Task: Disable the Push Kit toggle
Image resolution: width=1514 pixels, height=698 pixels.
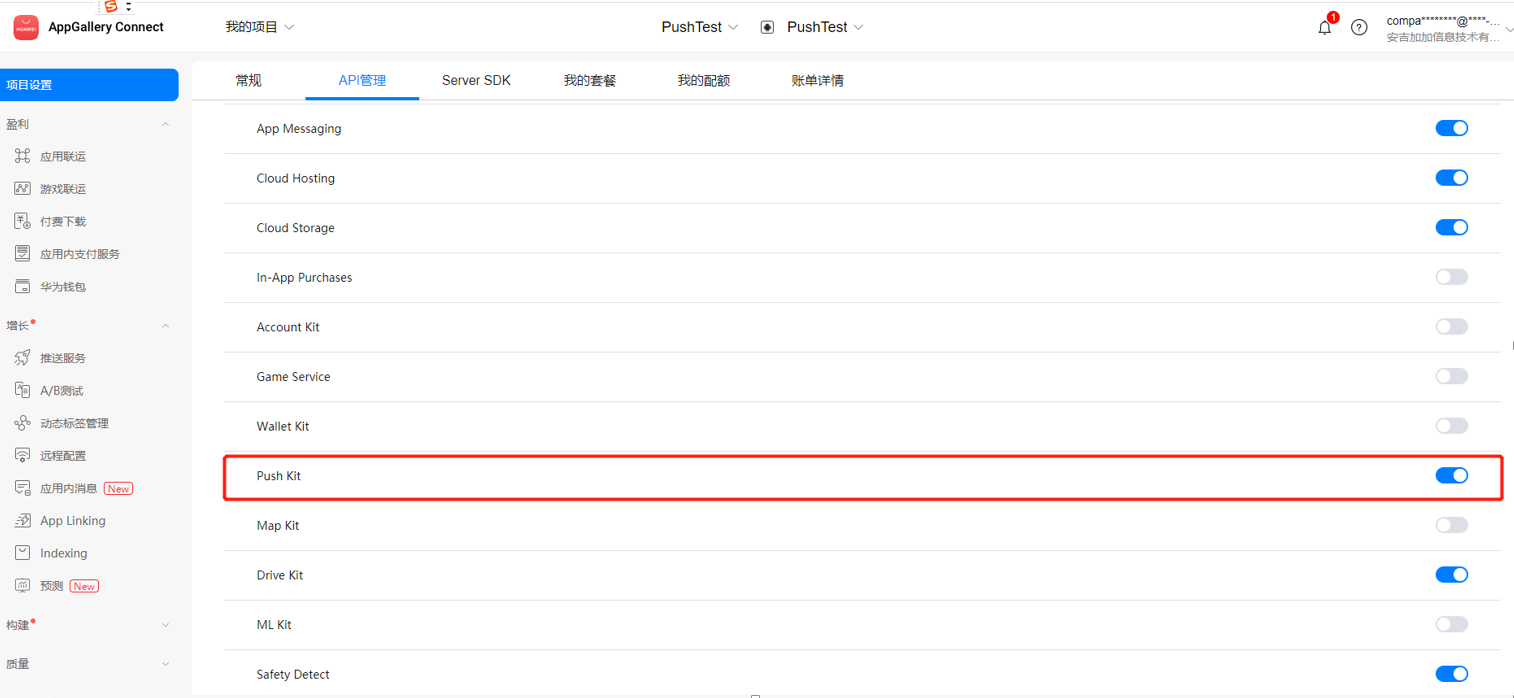Action: click(1451, 476)
